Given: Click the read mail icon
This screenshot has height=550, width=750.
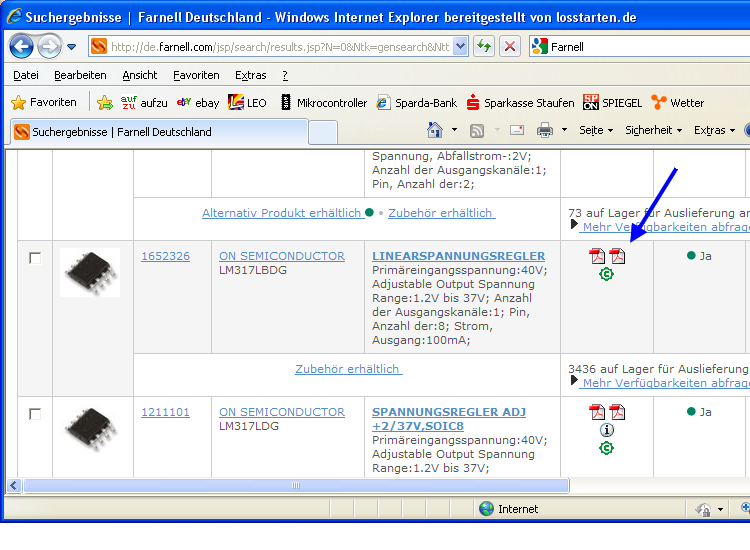Looking at the screenshot, I should [517, 130].
